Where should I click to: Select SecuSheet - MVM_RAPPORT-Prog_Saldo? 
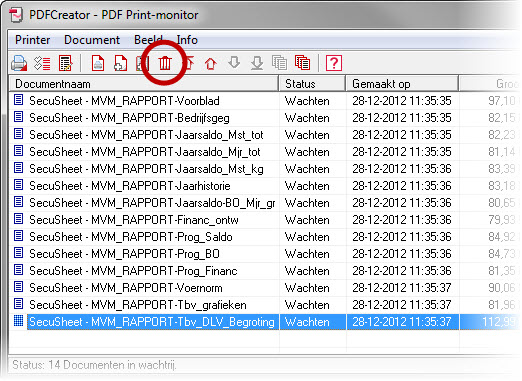(131, 237)
